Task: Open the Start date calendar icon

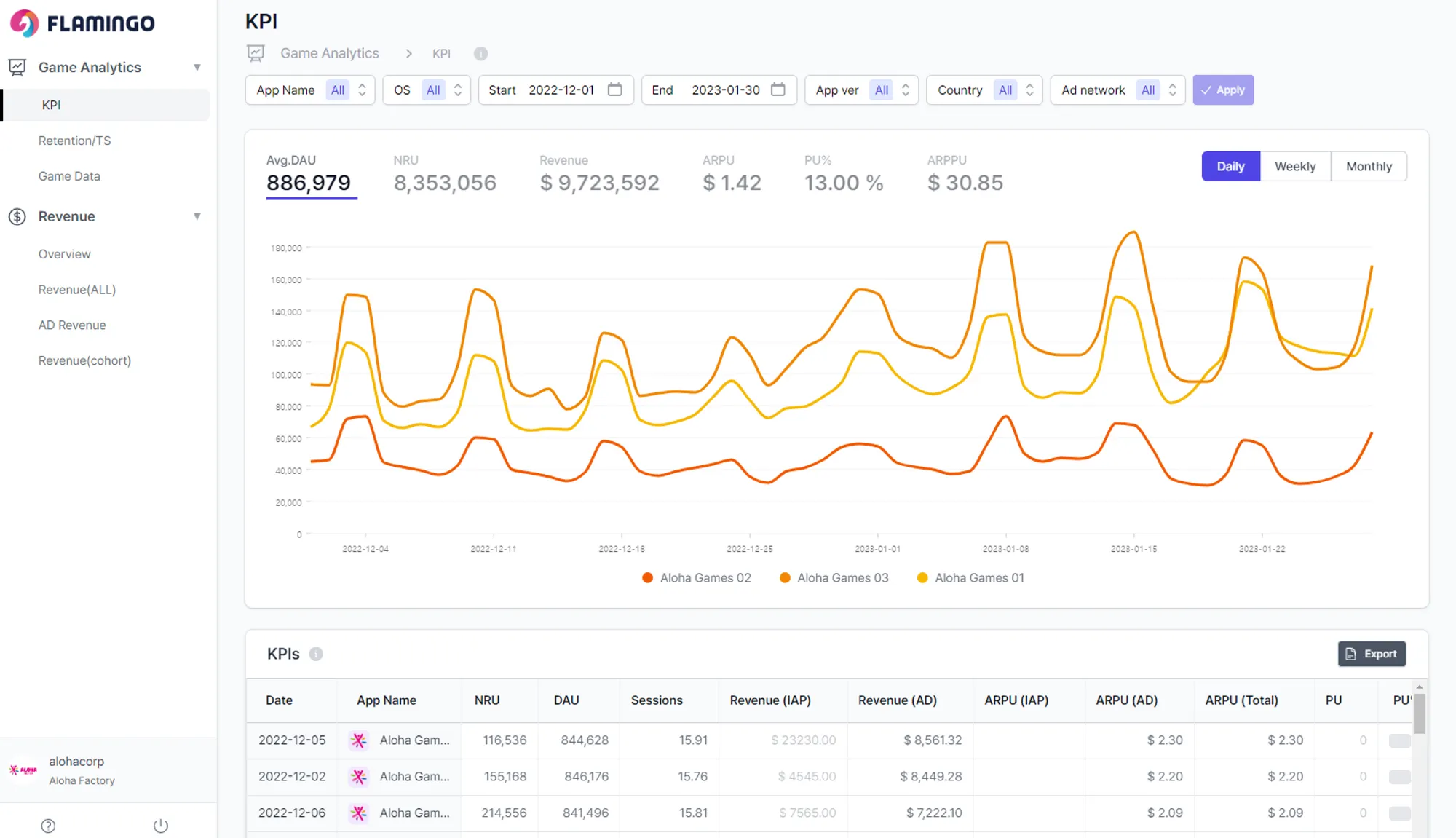Action: tap(614, 90)
